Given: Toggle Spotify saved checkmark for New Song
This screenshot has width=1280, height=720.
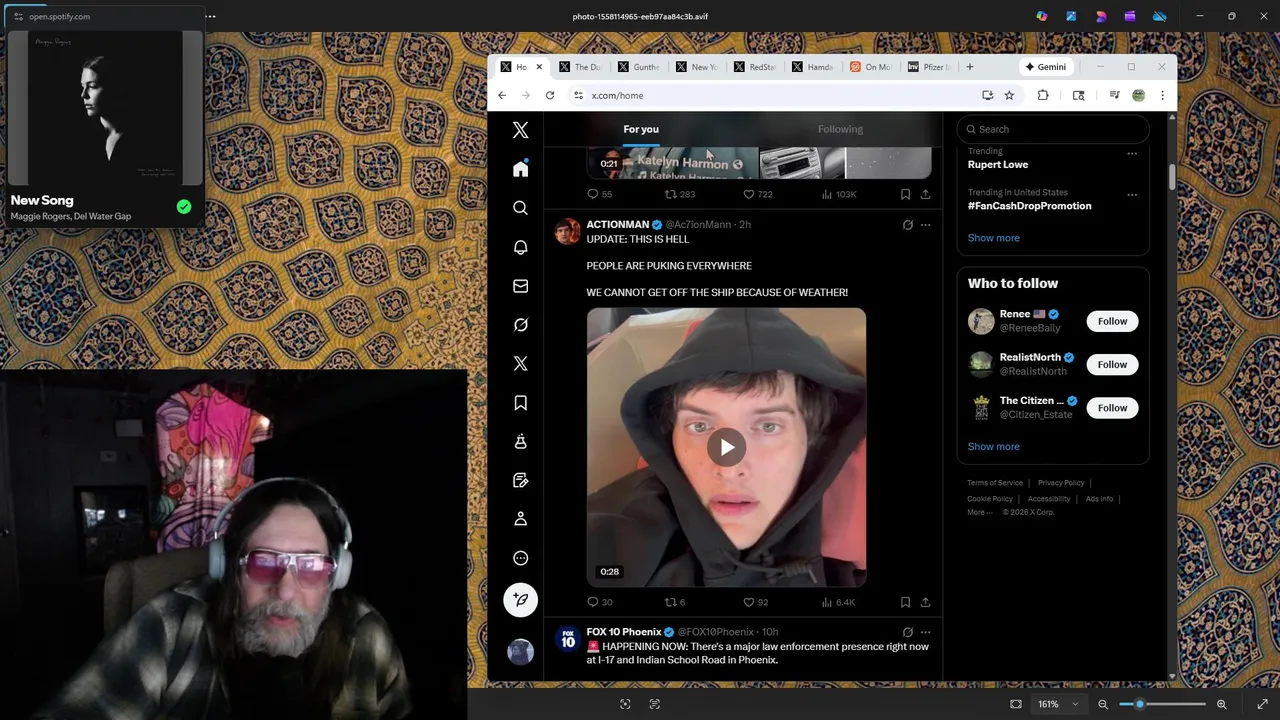Looking at the screenshot, I should point(184,207).
